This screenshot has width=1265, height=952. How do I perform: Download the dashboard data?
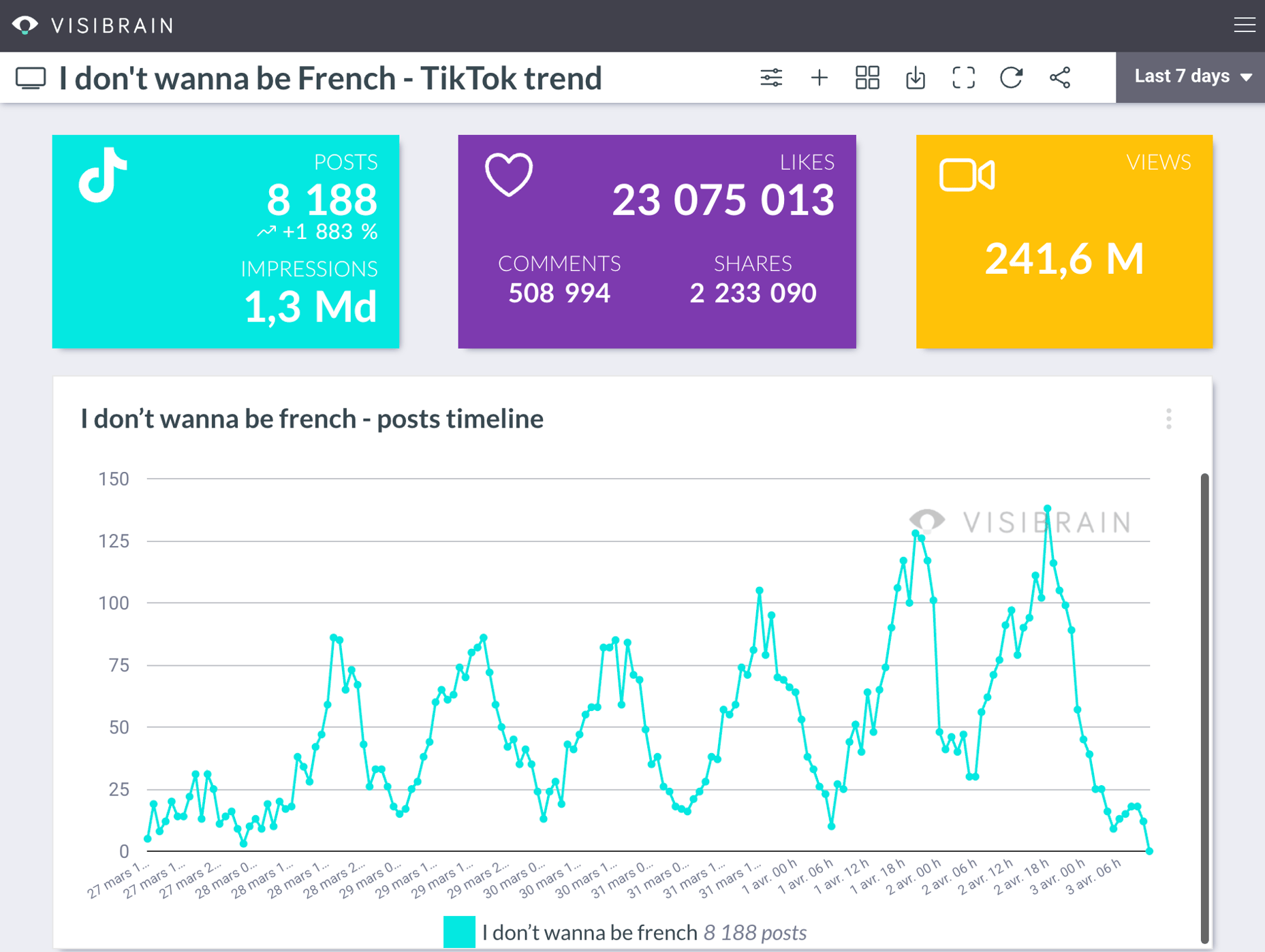click(x=915, y=77)
